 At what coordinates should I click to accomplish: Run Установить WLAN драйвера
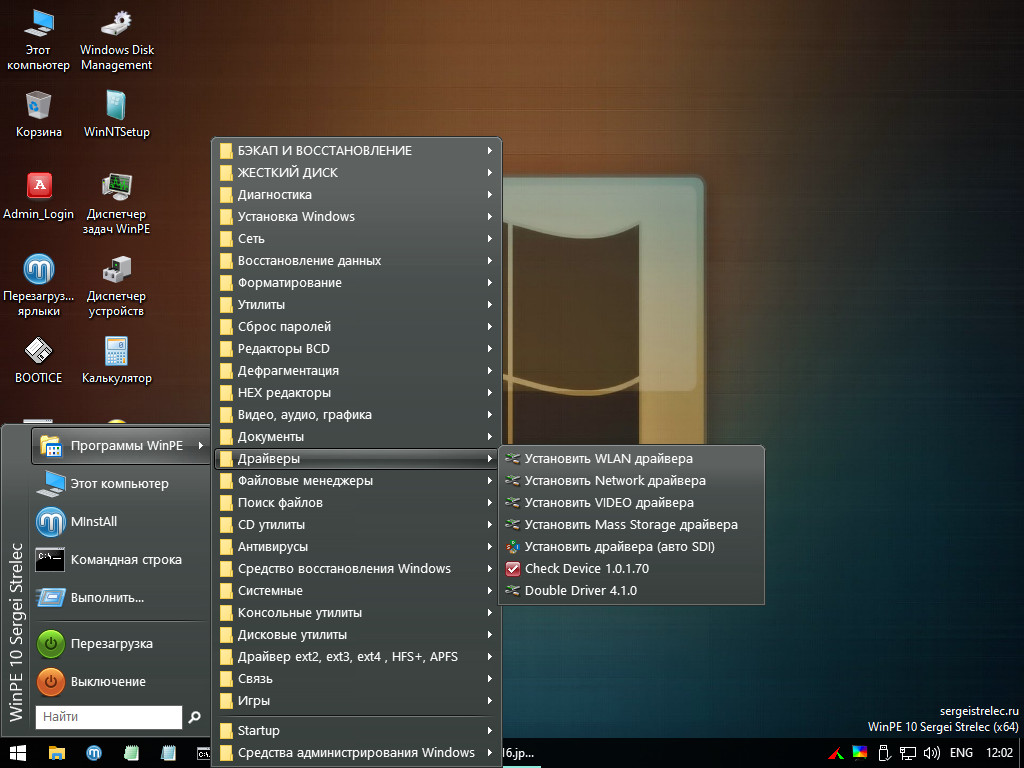click(x=632, y=459)
